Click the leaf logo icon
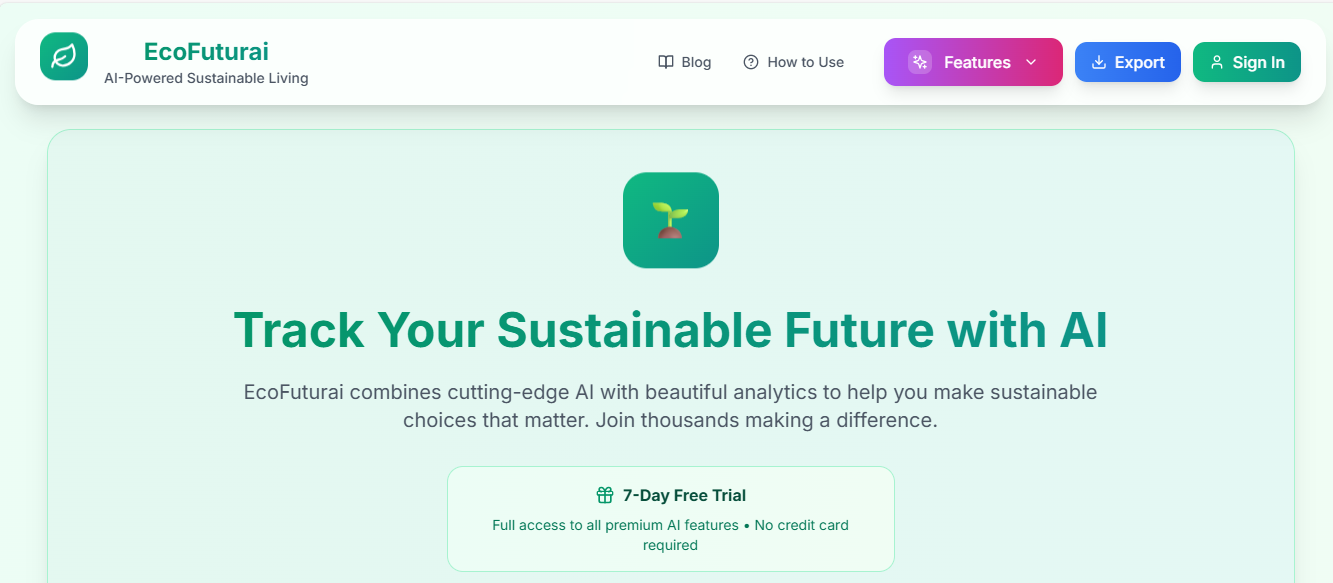The height and width of the screenshot is (583, 1333). [63, 56]
